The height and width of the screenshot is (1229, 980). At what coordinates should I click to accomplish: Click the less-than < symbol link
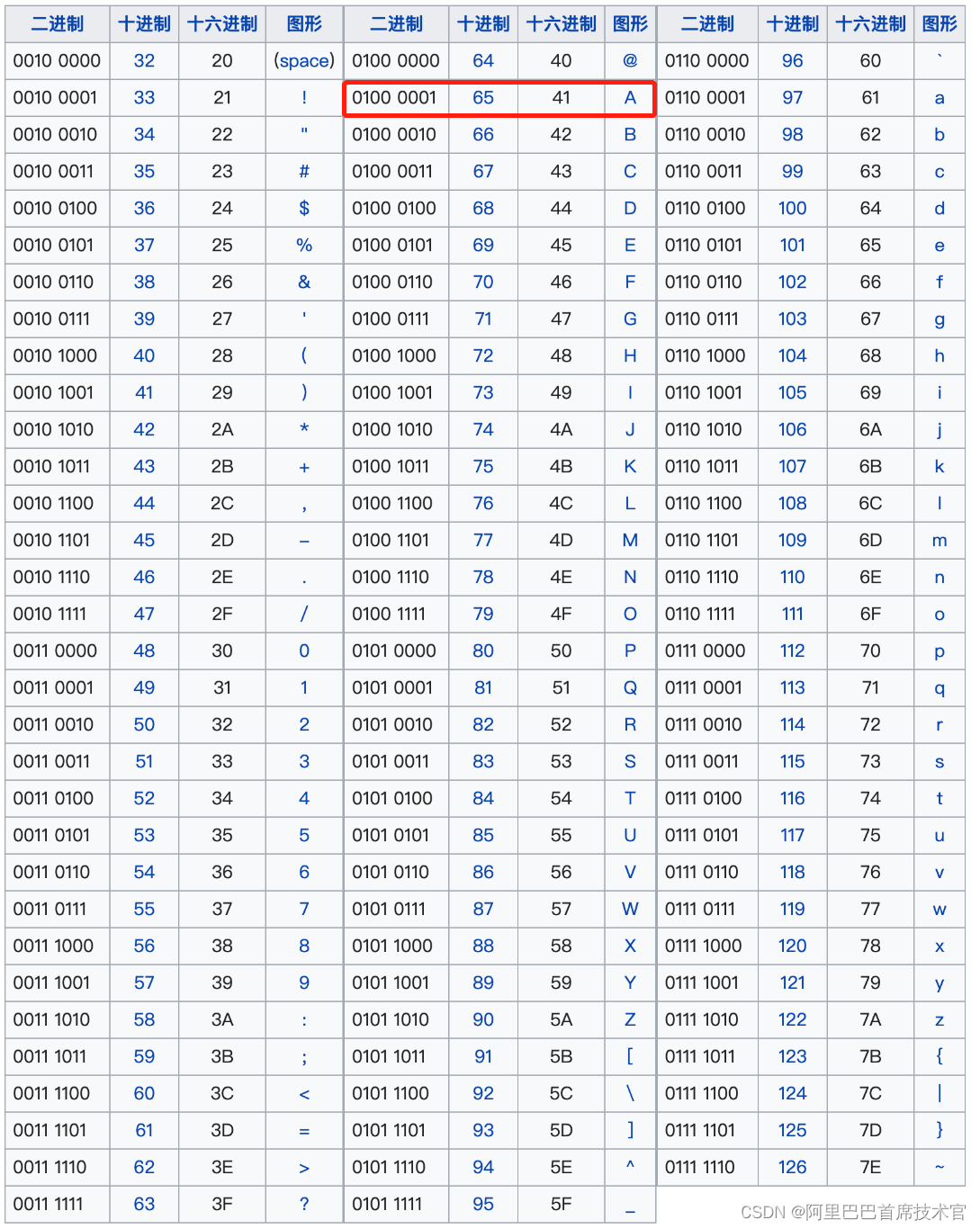pos(304,1094)
